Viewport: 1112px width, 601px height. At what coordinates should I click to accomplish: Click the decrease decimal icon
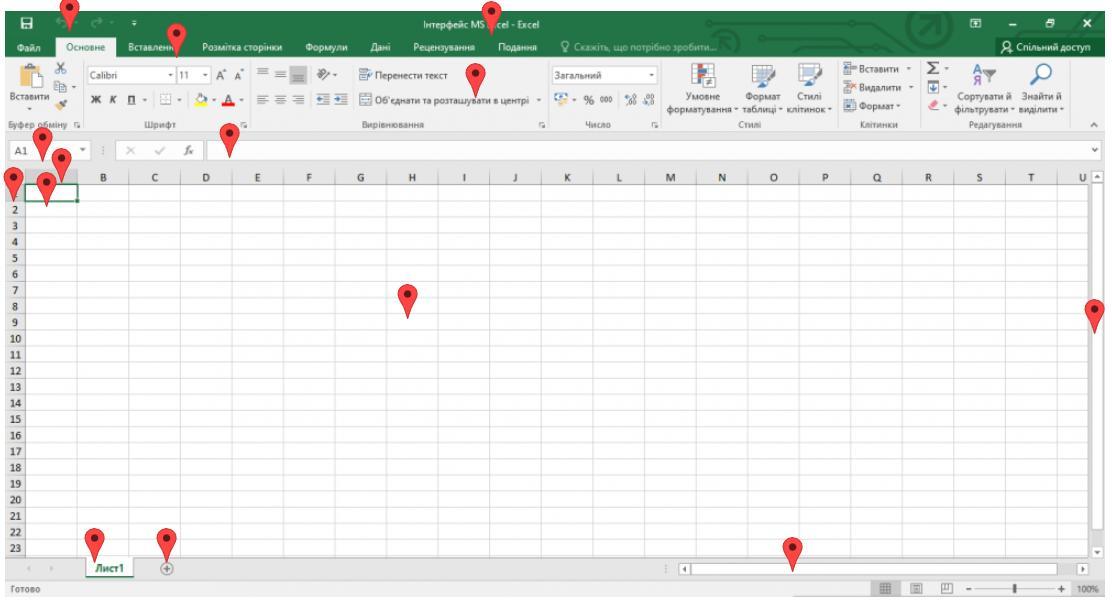point(648,100)
